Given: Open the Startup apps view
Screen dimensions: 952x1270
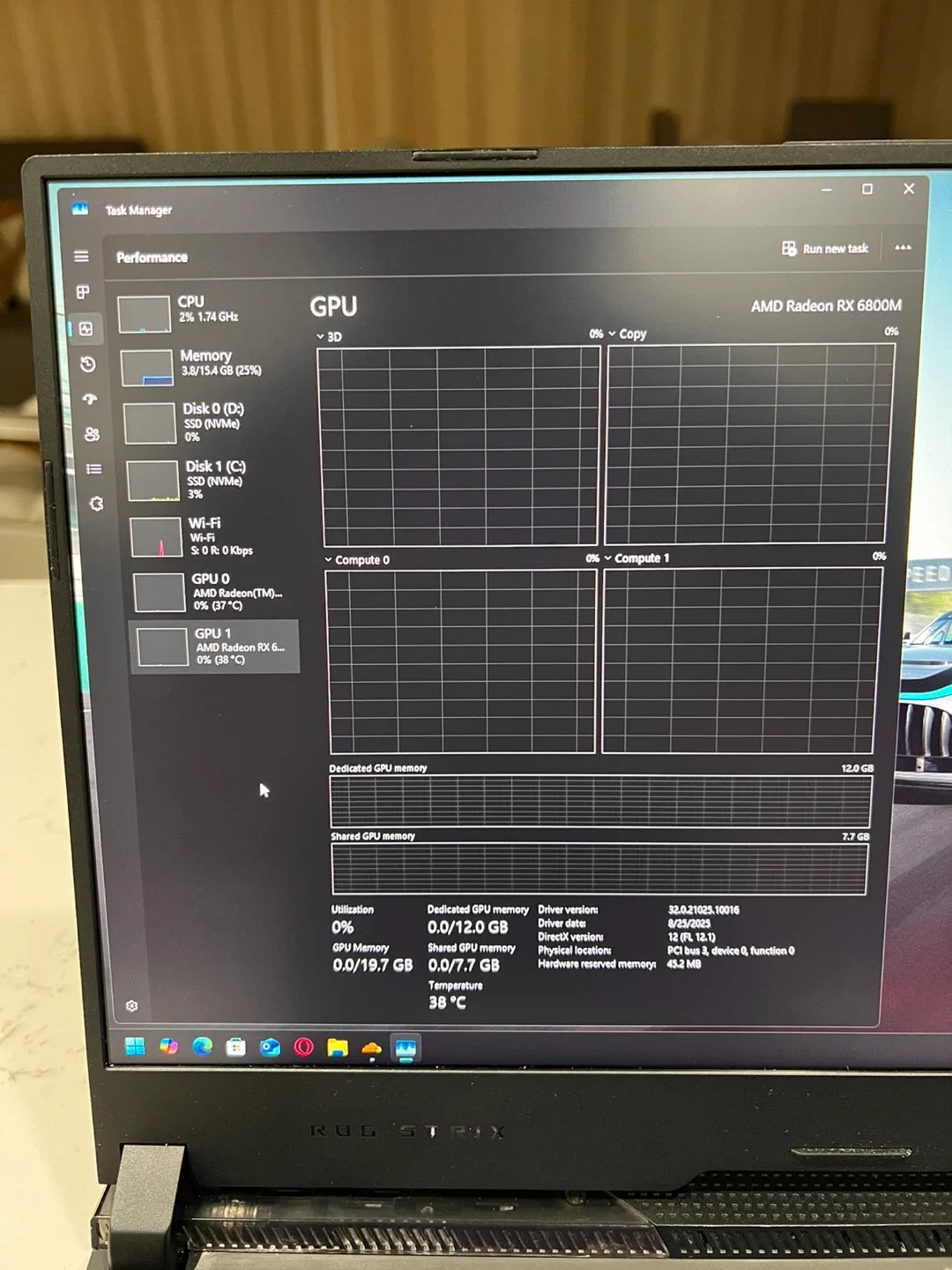Looking at the screenshot, I should pos(88,400).
